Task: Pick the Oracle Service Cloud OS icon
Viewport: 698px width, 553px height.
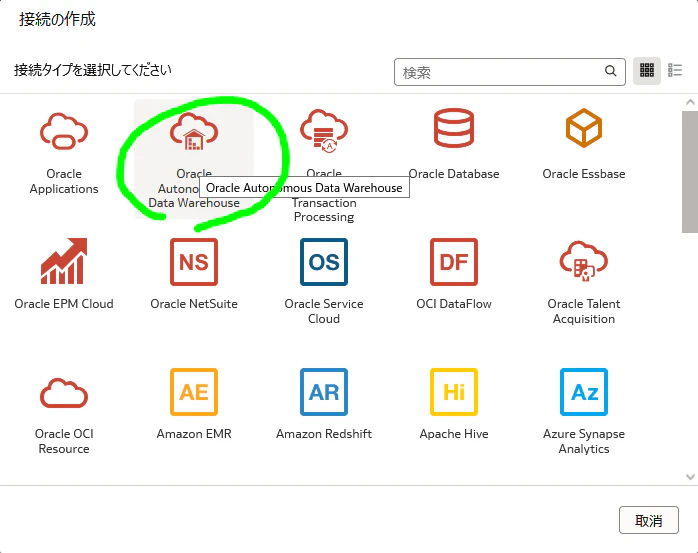Action: [x=324, y=262]
